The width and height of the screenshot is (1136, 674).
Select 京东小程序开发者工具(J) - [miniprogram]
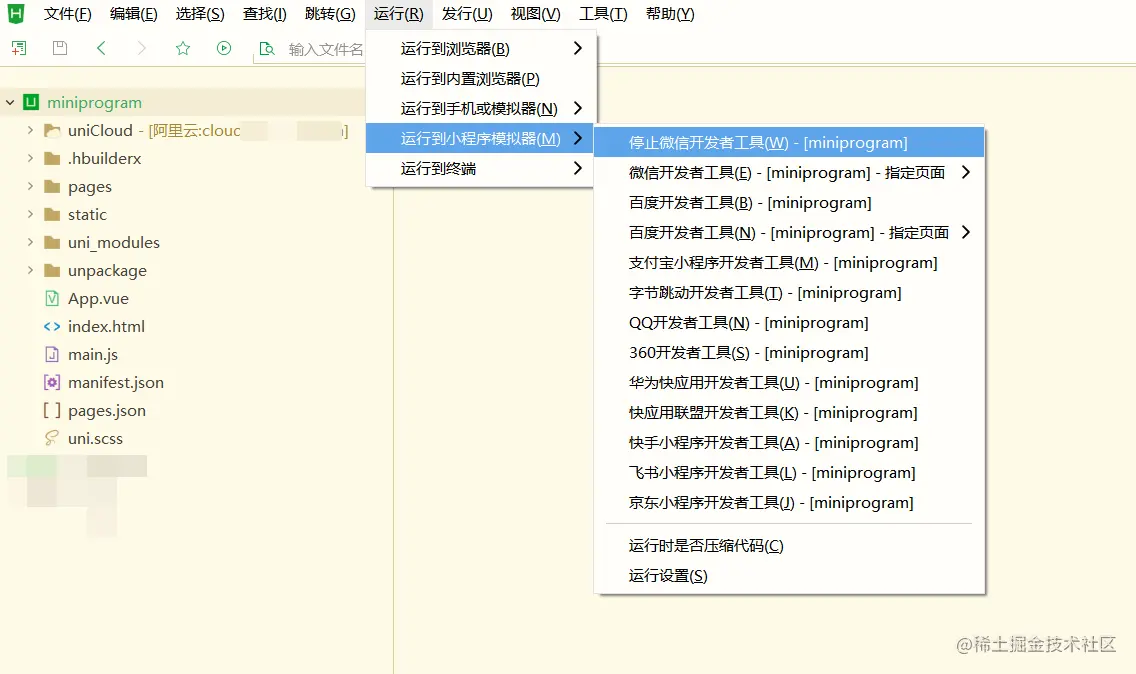click(x=789, y=503)
